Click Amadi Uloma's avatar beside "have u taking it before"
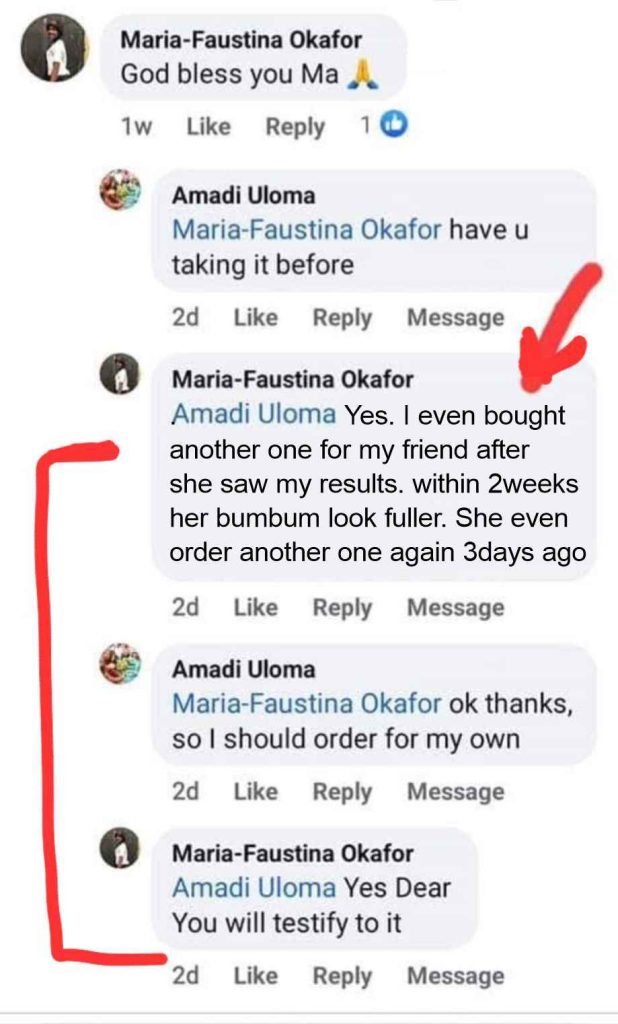 (120, 189)
